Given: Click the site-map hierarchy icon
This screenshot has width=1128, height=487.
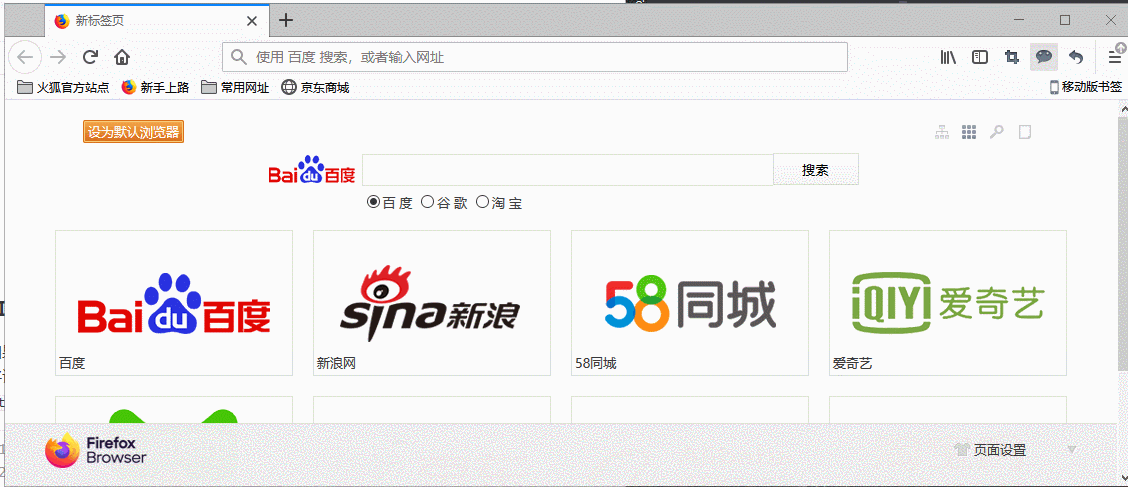Looking at the screenshot, I should click(941, 132).
